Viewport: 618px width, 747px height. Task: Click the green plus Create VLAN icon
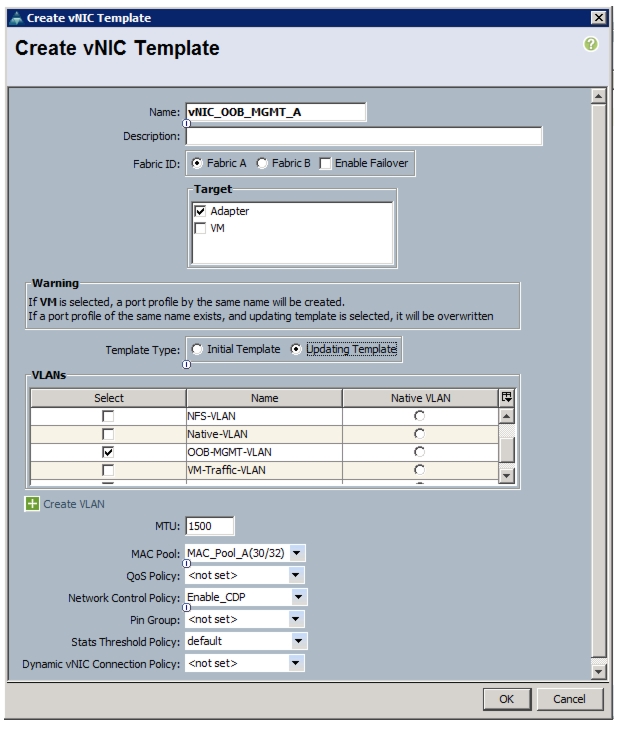coord(32,504)
